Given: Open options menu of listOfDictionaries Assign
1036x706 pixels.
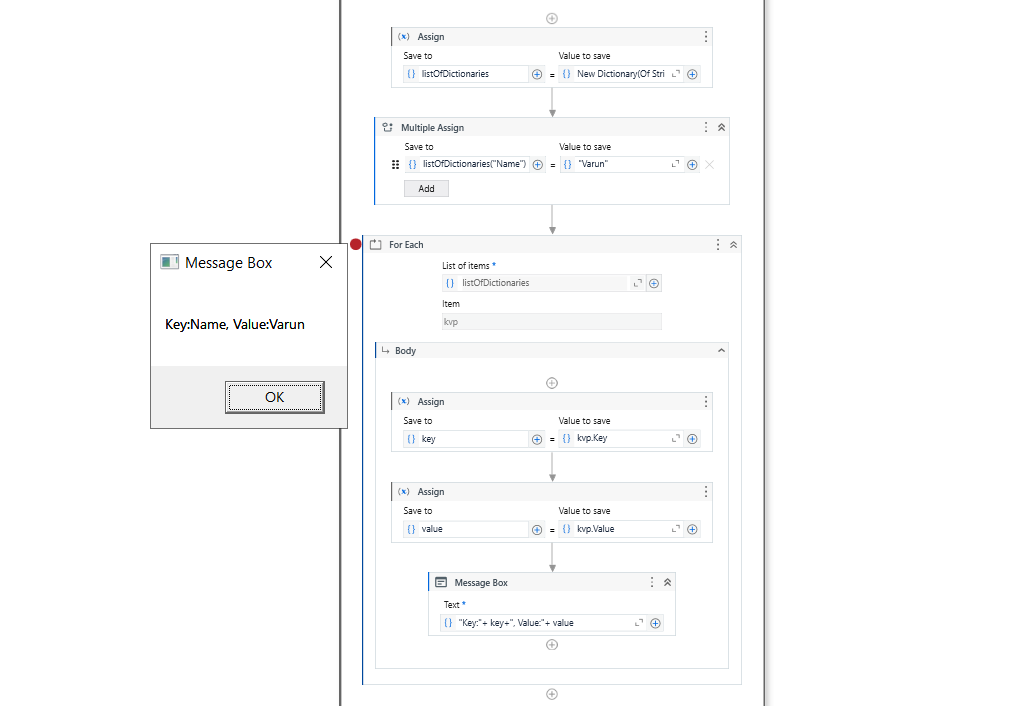Looking at the screenshot, I should click(x=706, y=37).
